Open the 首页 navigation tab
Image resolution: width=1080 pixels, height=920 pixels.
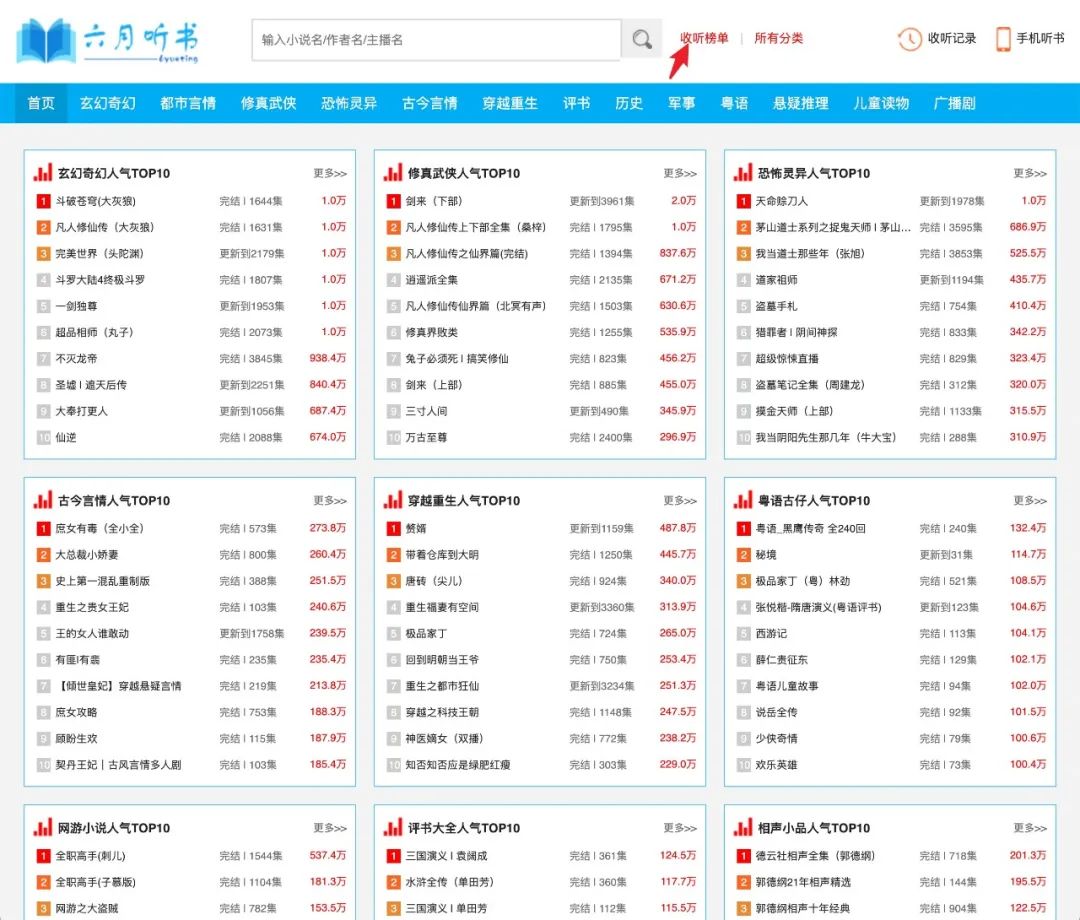pyautogui.click(x=41, y=103)
